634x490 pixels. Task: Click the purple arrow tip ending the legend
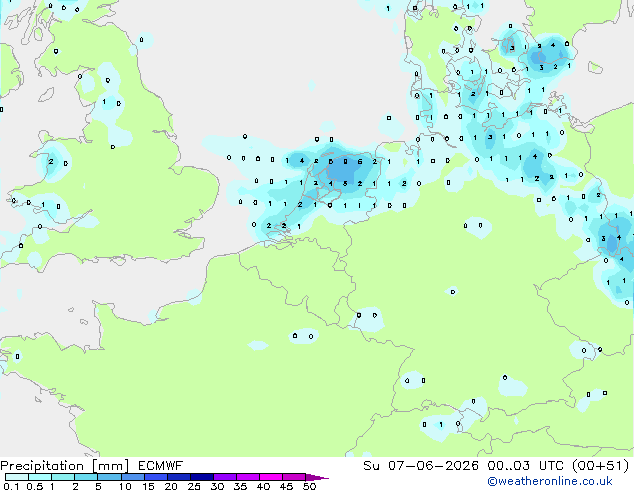point(317,477)
